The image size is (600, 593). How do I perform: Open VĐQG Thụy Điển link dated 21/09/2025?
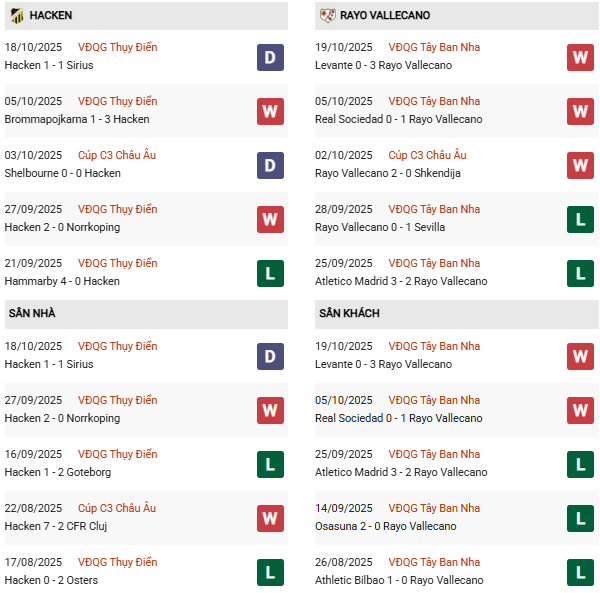coord(117,263)
